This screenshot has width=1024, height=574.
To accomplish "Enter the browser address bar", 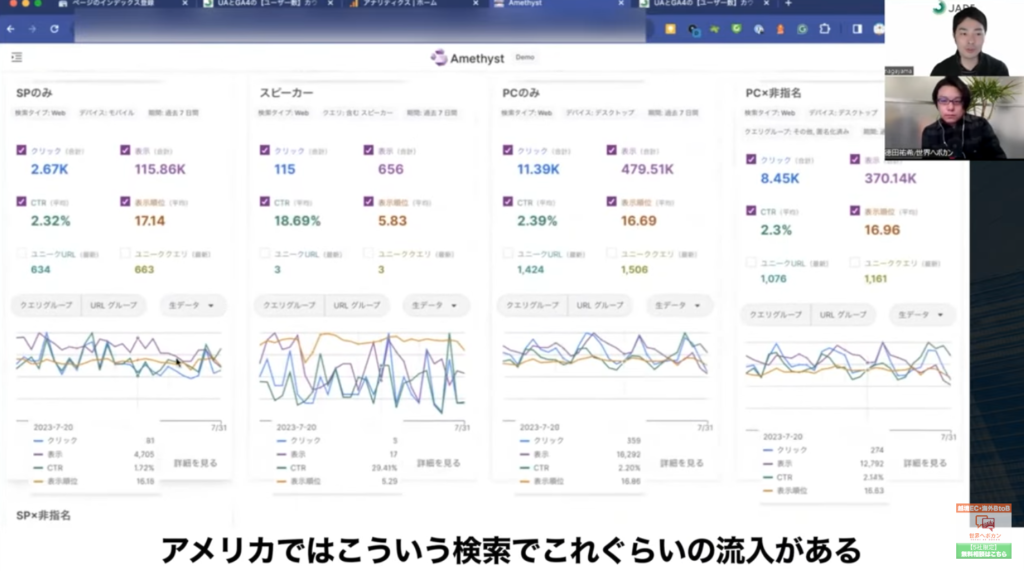I will tap(359, 29).
